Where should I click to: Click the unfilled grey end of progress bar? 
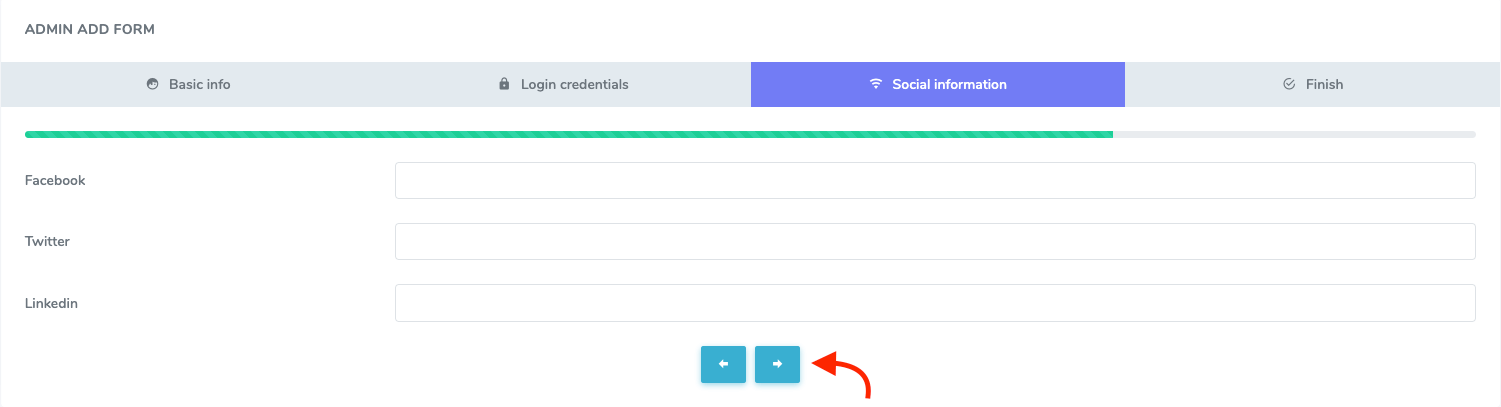[1294, 134]
